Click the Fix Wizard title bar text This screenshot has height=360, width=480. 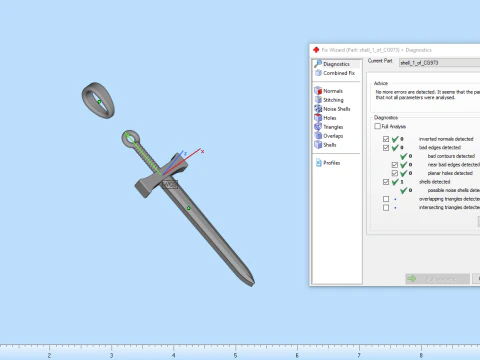coord(376,50)
